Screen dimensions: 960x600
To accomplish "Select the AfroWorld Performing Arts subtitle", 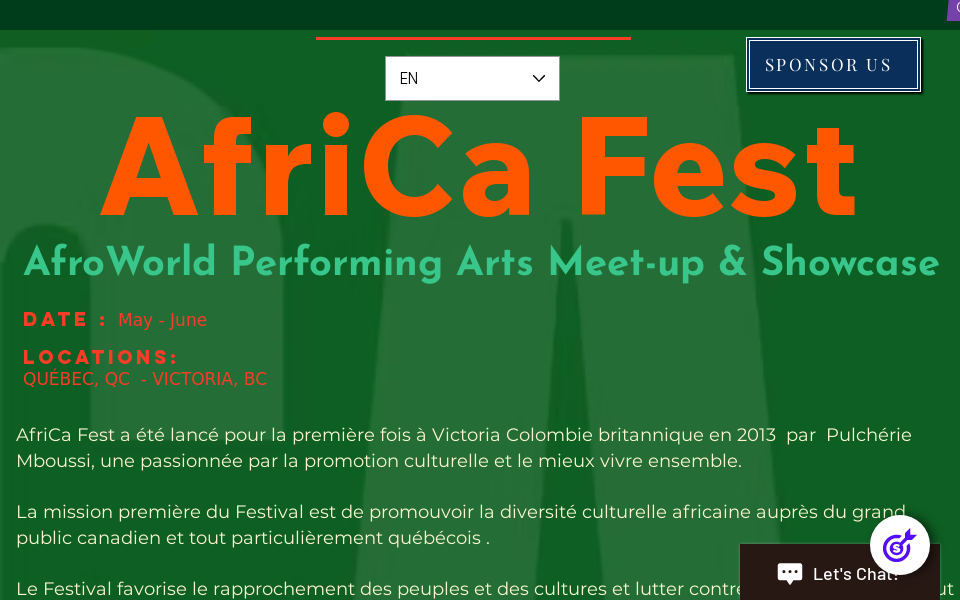I will [x=478, y=263].
